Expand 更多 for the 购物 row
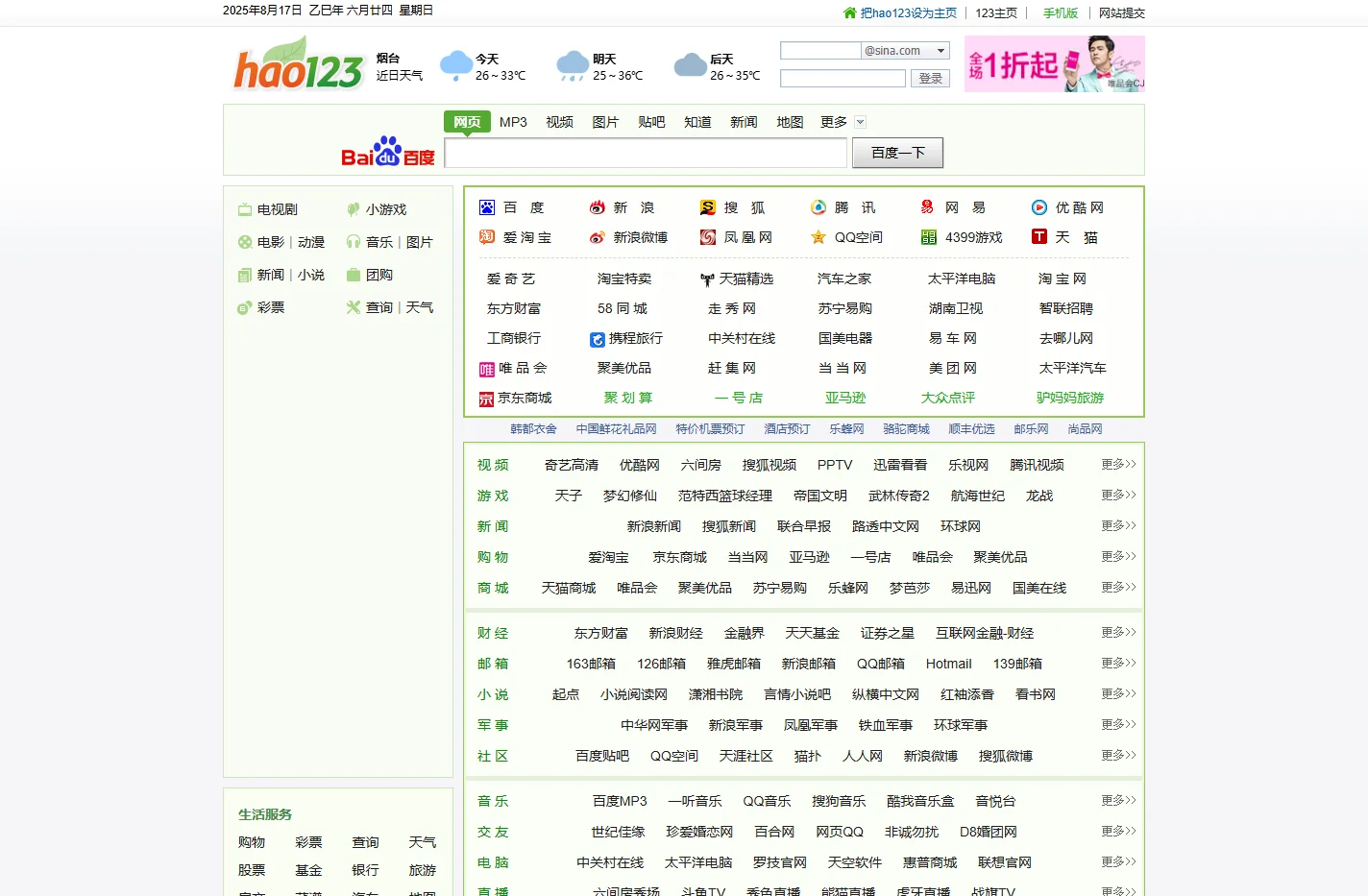 coord(1118,556)
